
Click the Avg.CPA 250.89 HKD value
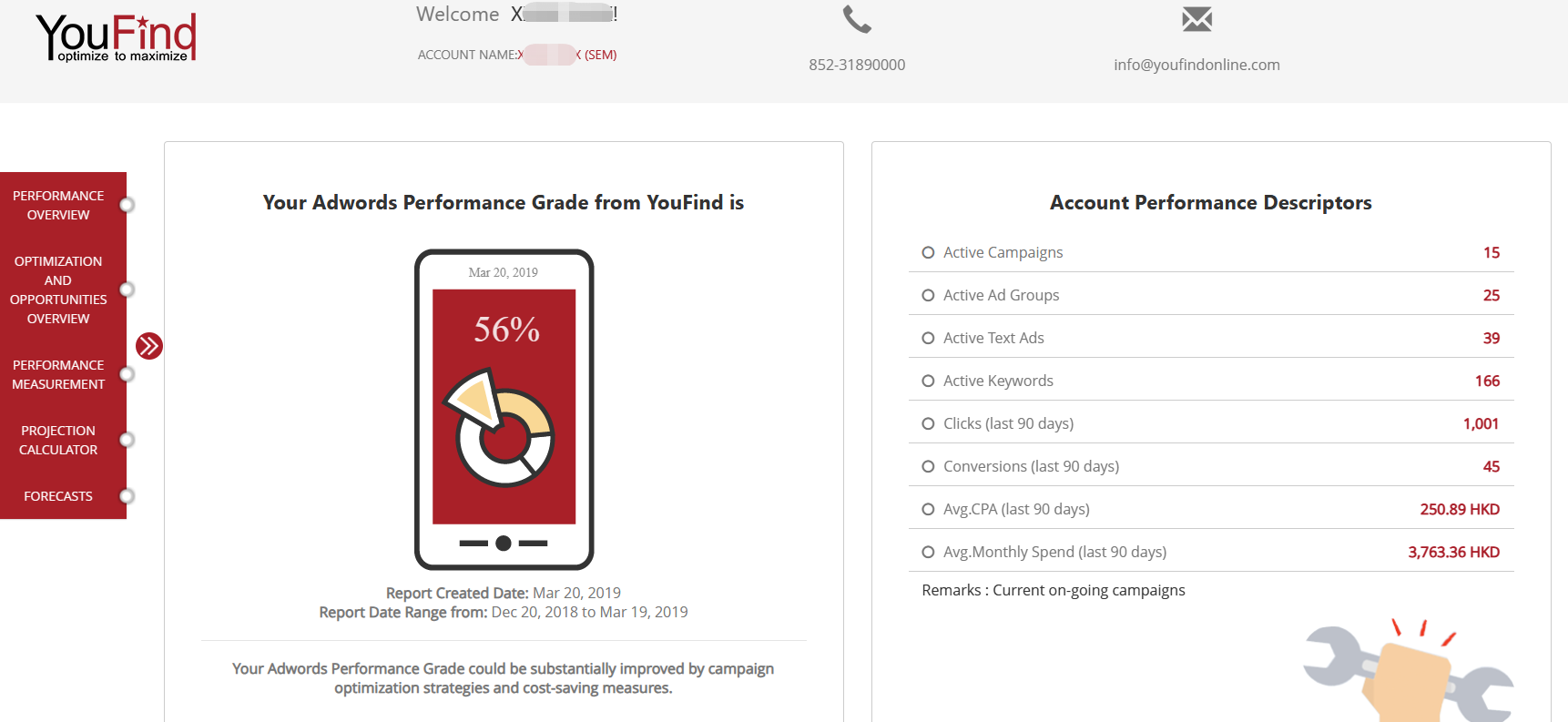(x=1460, y=509)
